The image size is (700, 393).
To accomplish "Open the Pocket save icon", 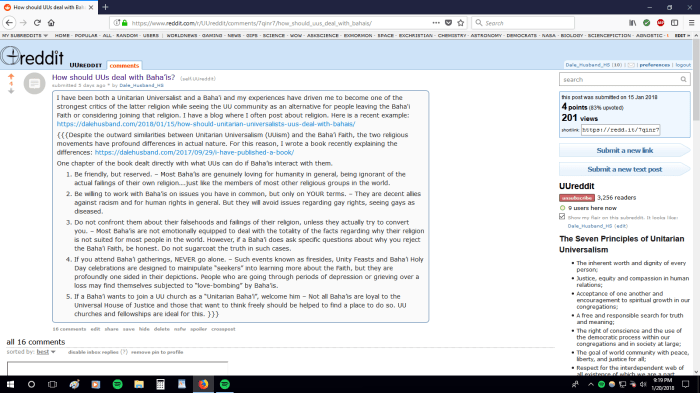I will 448,23.
